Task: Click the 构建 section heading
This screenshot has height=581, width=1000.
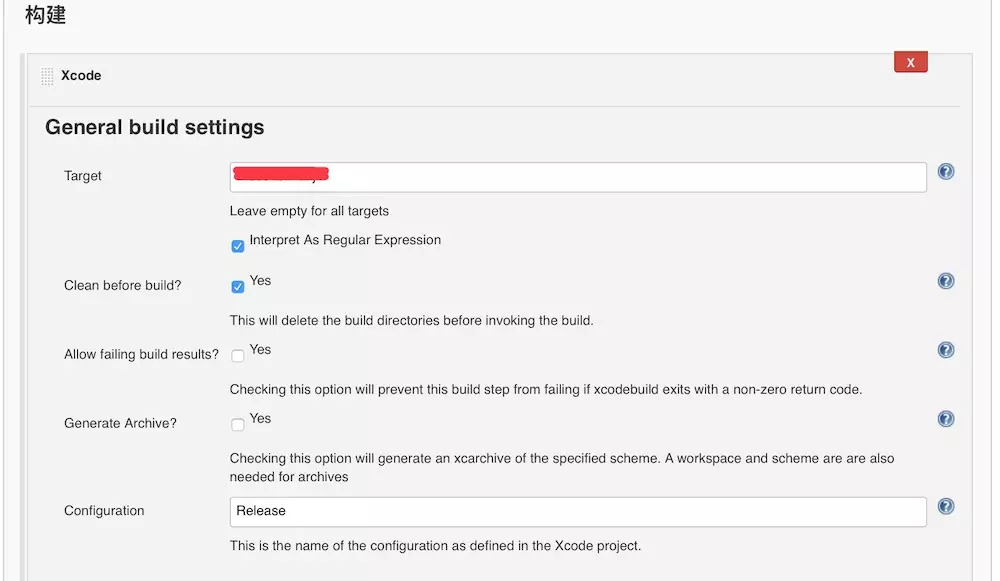Action: 46,15
